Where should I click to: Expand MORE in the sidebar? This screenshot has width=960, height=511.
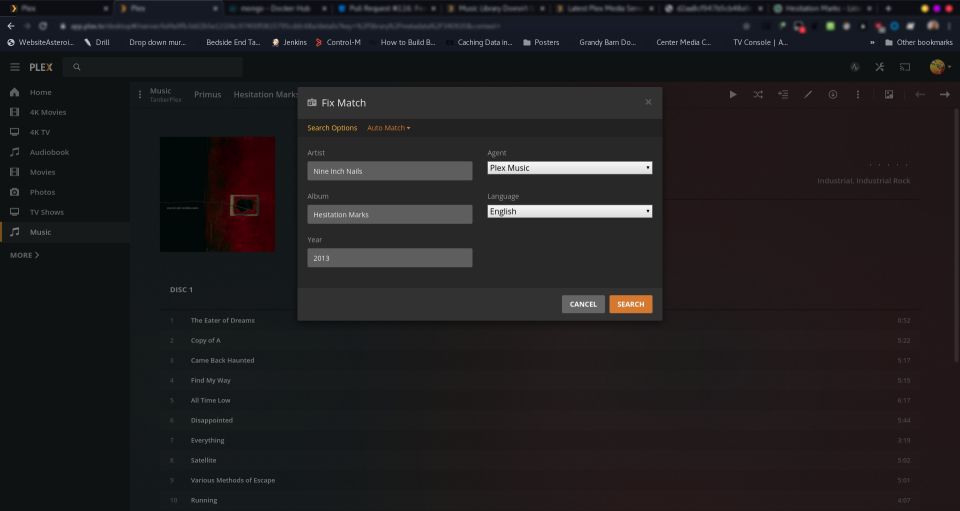(x=24, y=255)
